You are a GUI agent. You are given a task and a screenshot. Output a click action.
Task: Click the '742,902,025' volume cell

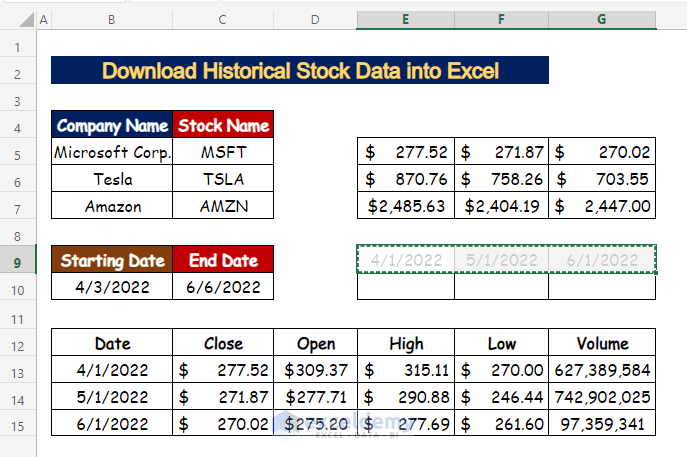pyautogui.click(x=602, y=397)
